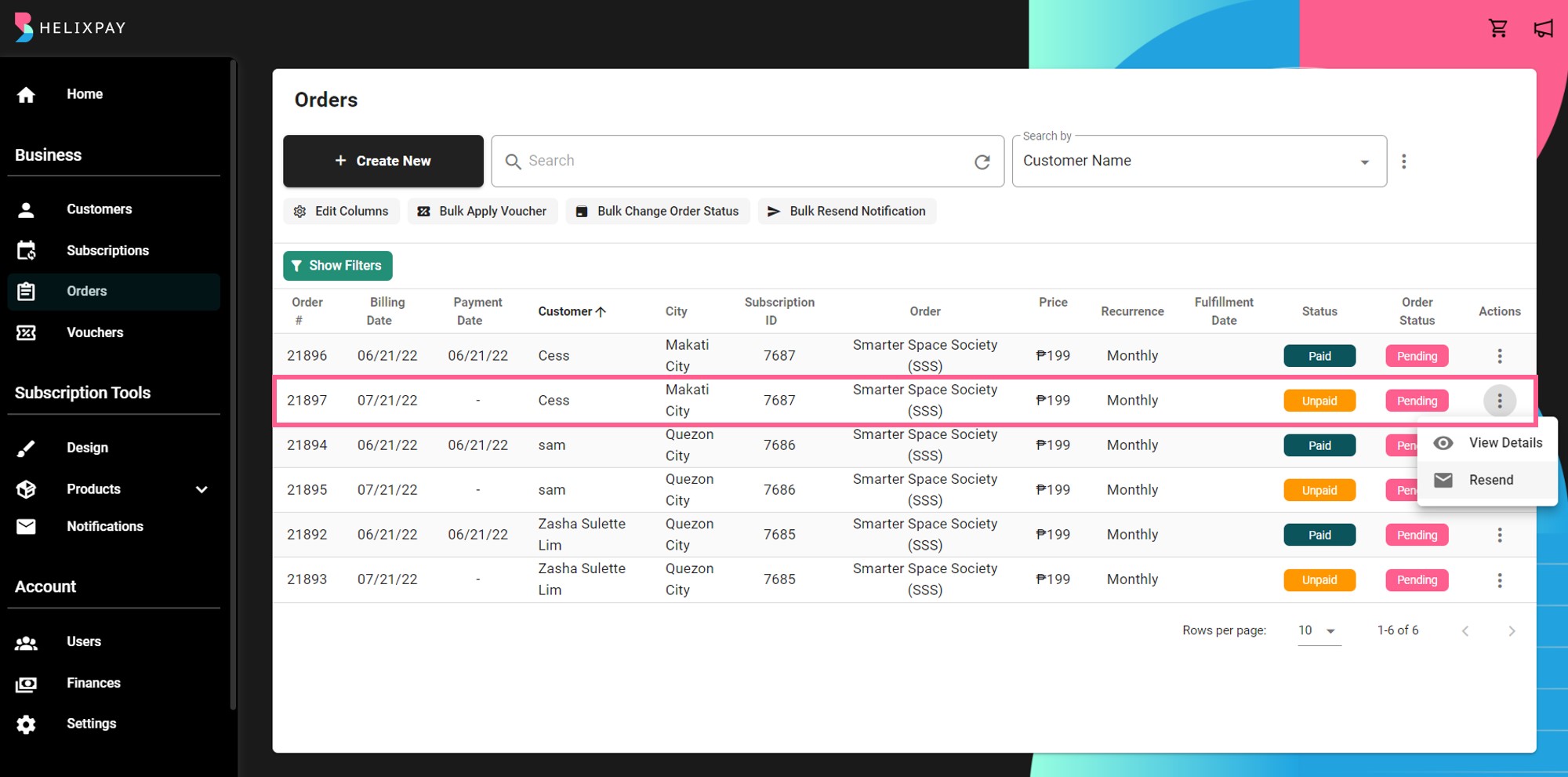Click the Price column header
Image resolution: width=1568 pixels, height=777 pixels.
coord(1053,303)
